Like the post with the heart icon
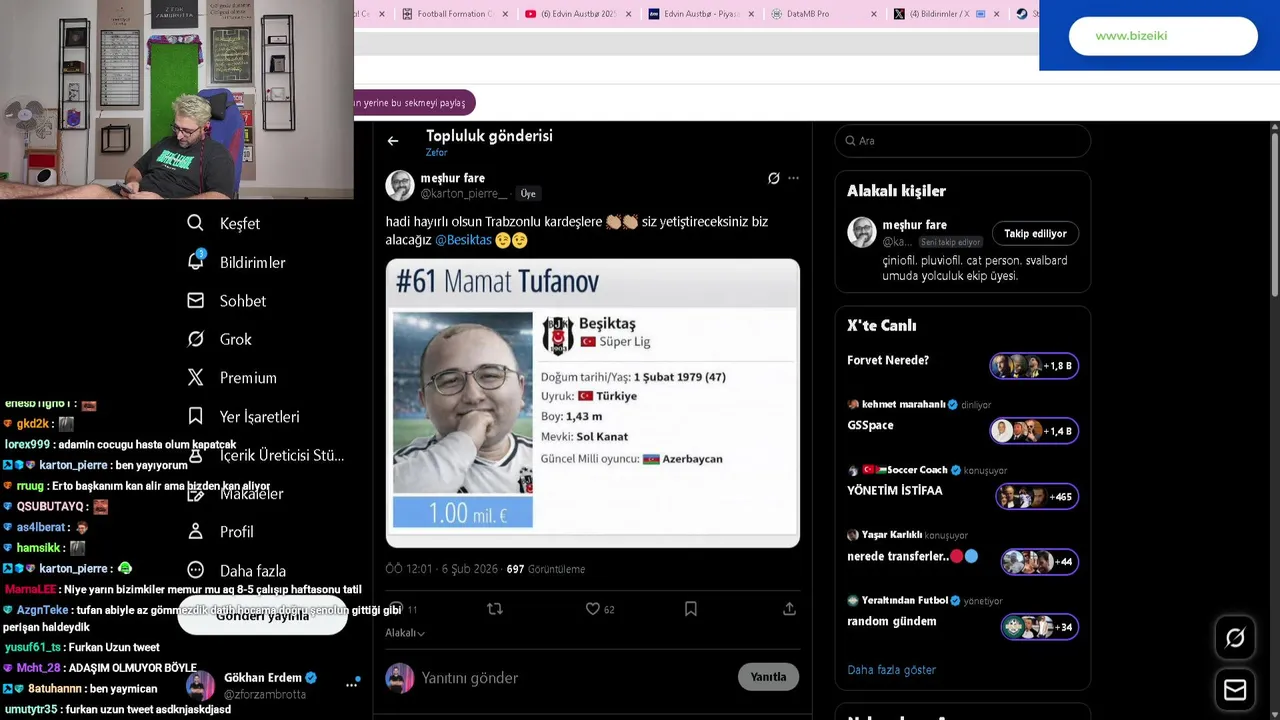Viewport: 1280px width, 720px height. [x=593, y=608]
